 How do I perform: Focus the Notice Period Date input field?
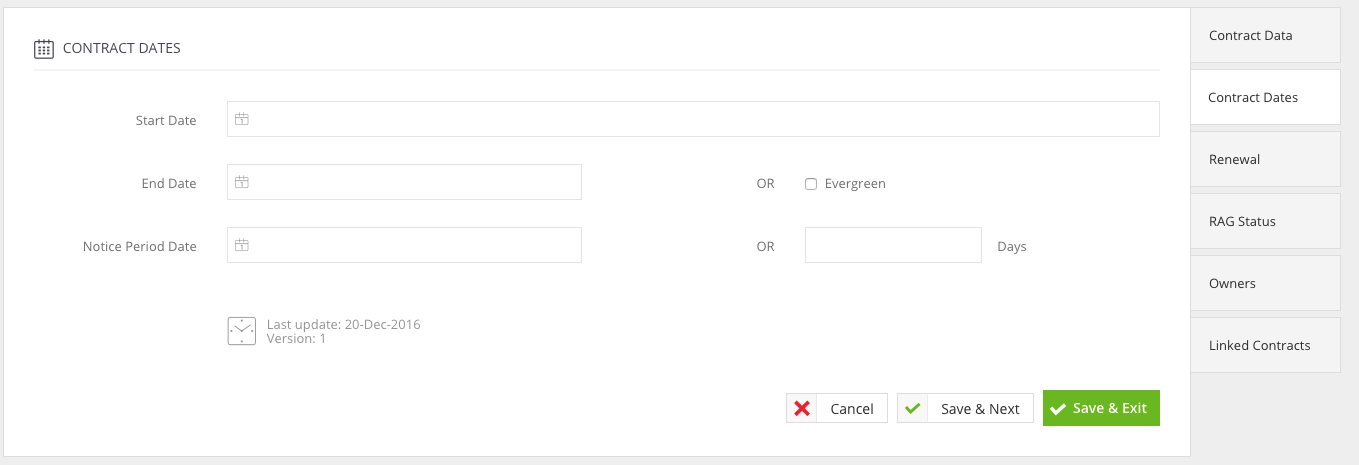pos(404,245)
